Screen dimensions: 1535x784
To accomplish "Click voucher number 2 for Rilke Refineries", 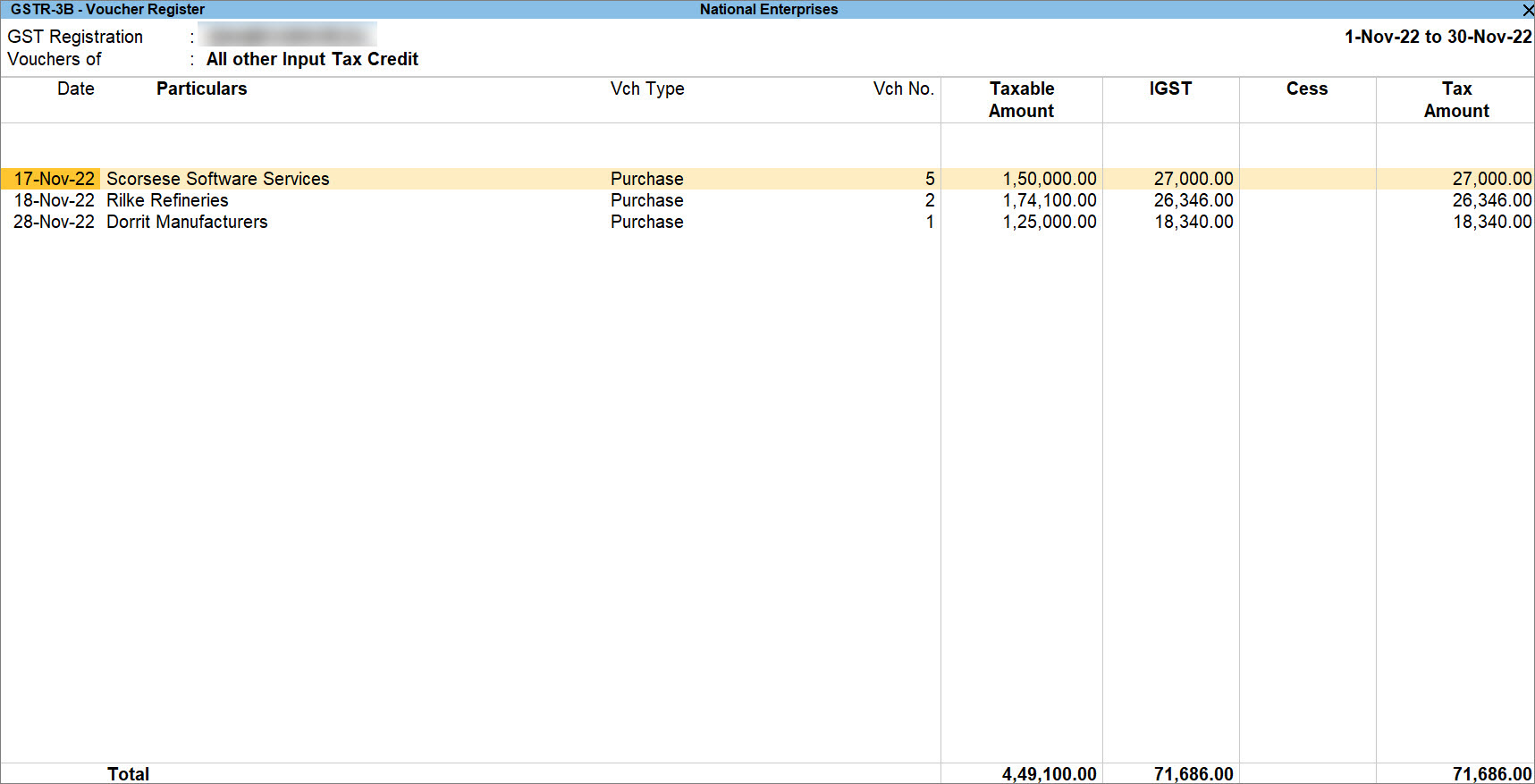I will tap(930, 200).
